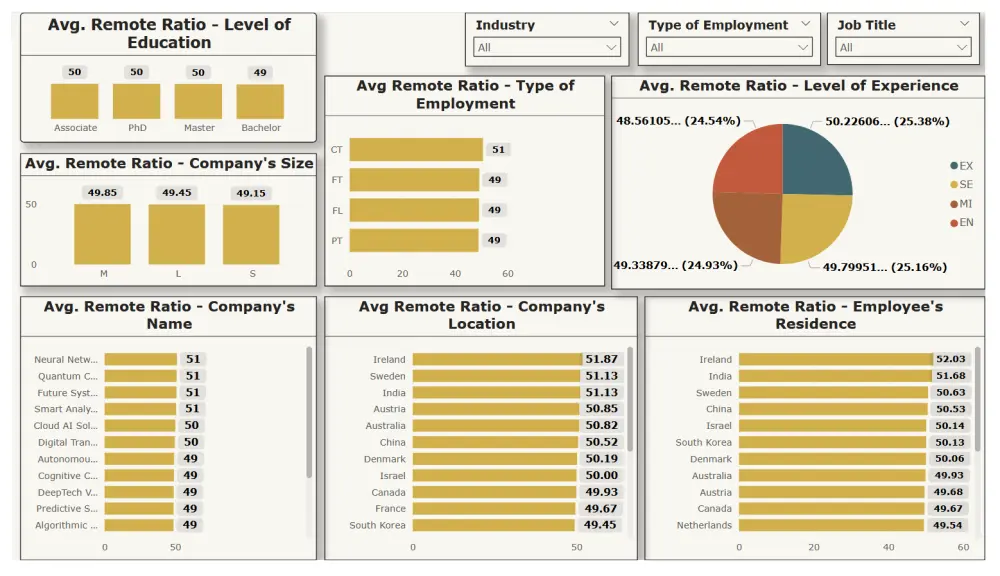
Task: Click the 50.14 Israel residence value
Action: (950, 425)
